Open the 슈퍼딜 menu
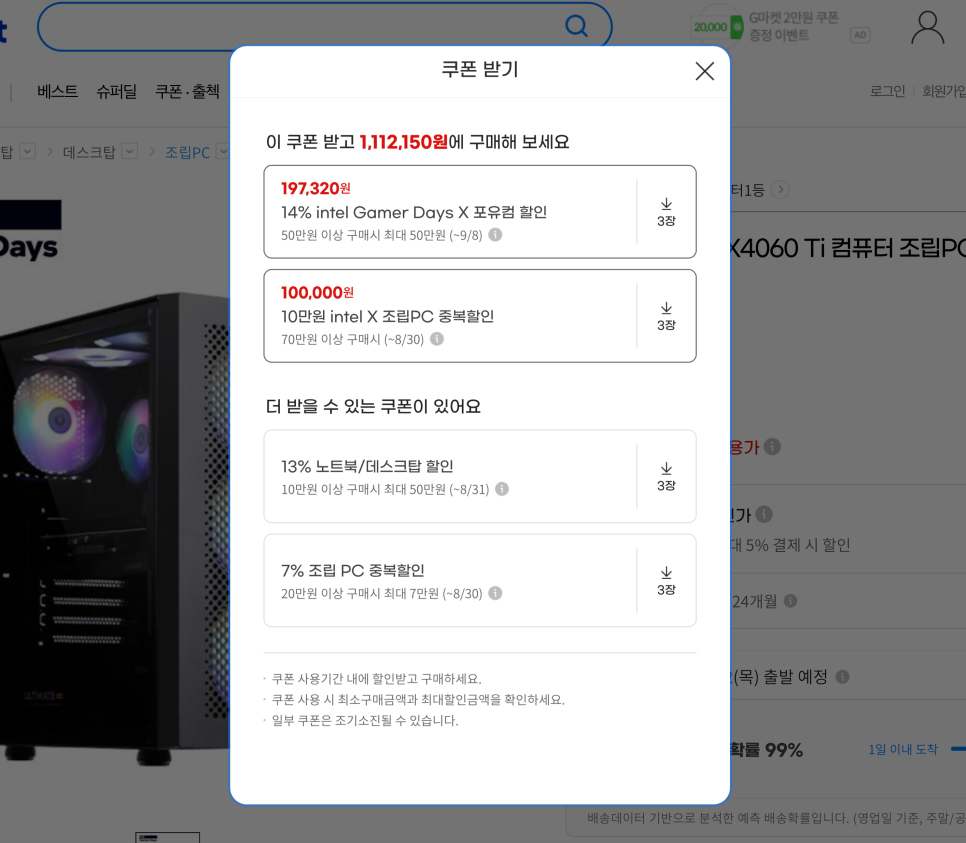 point(116,91)
